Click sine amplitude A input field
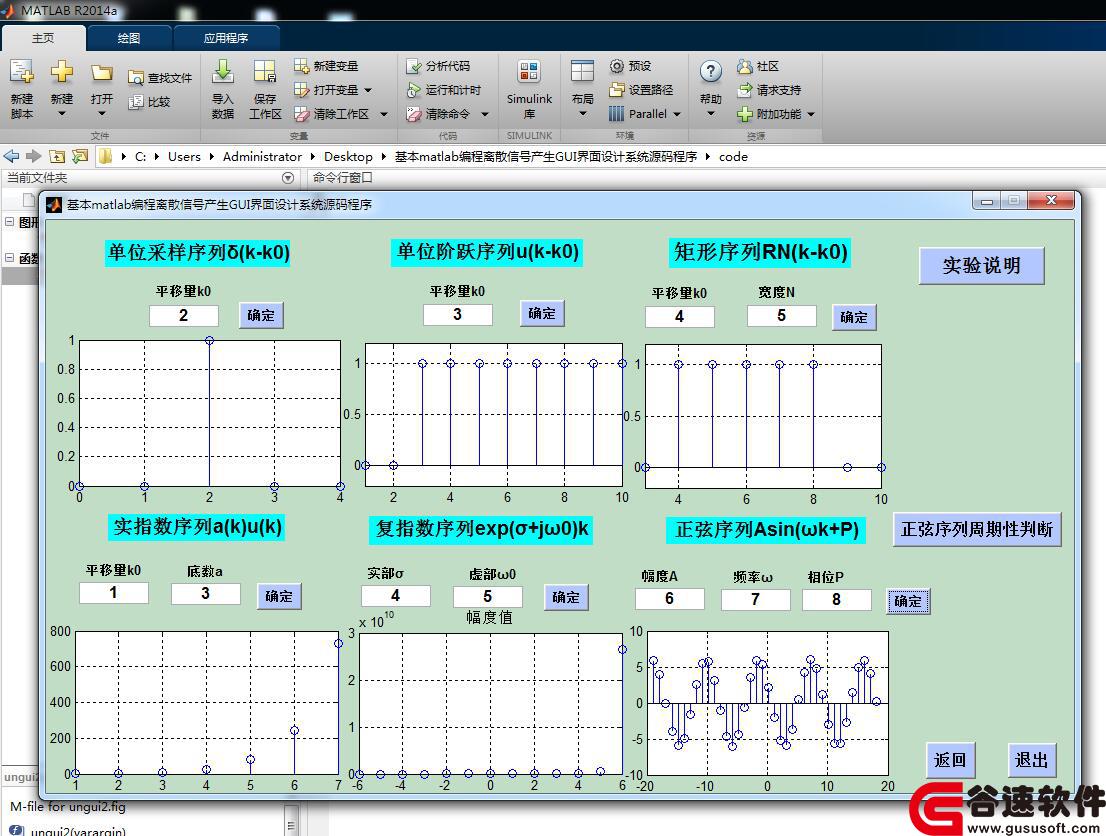This screenshot has width=1106, height=836. 669,599
